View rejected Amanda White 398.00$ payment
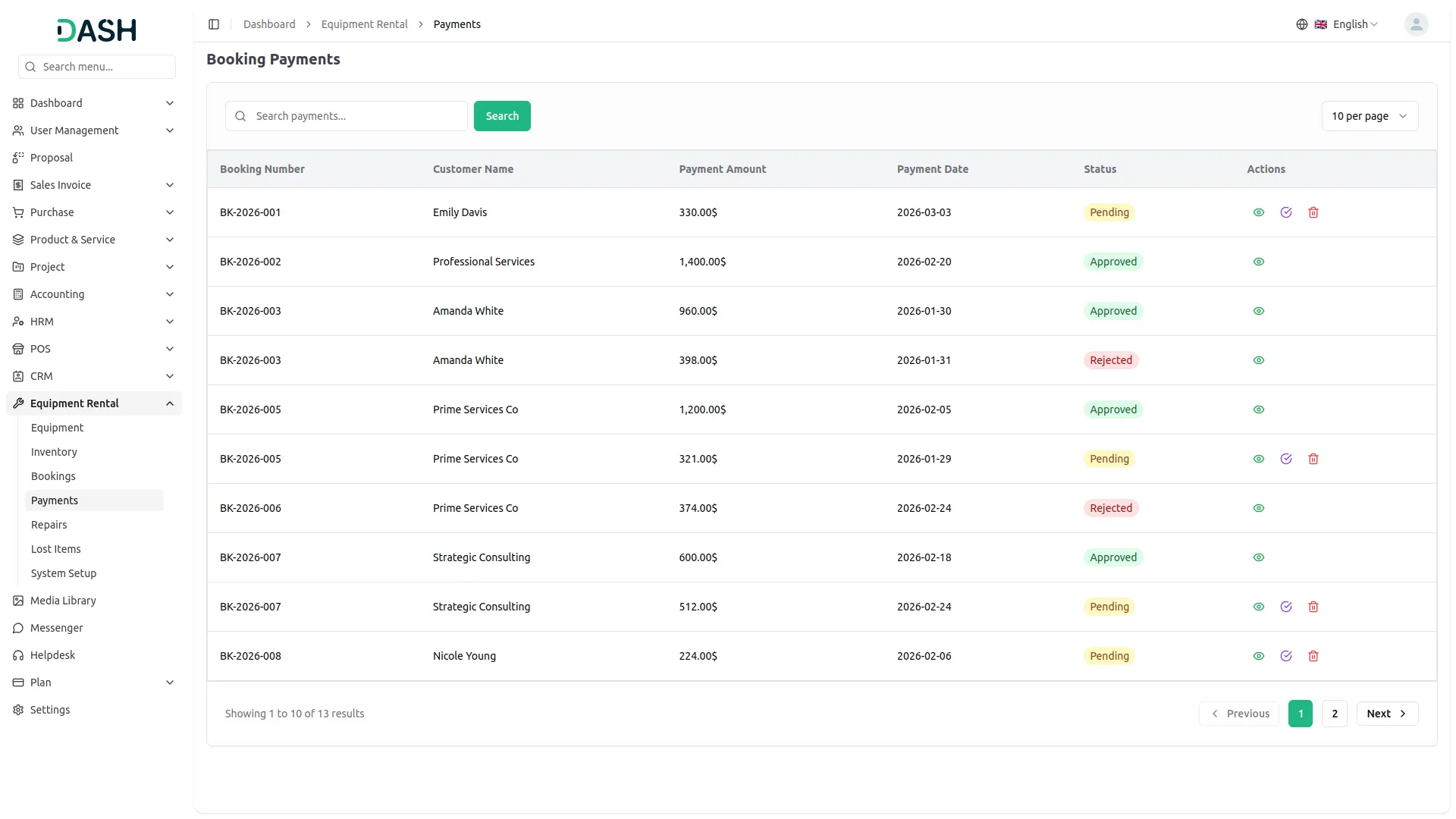Viewport: 1456px width, 819px height. pos(1258,360)
